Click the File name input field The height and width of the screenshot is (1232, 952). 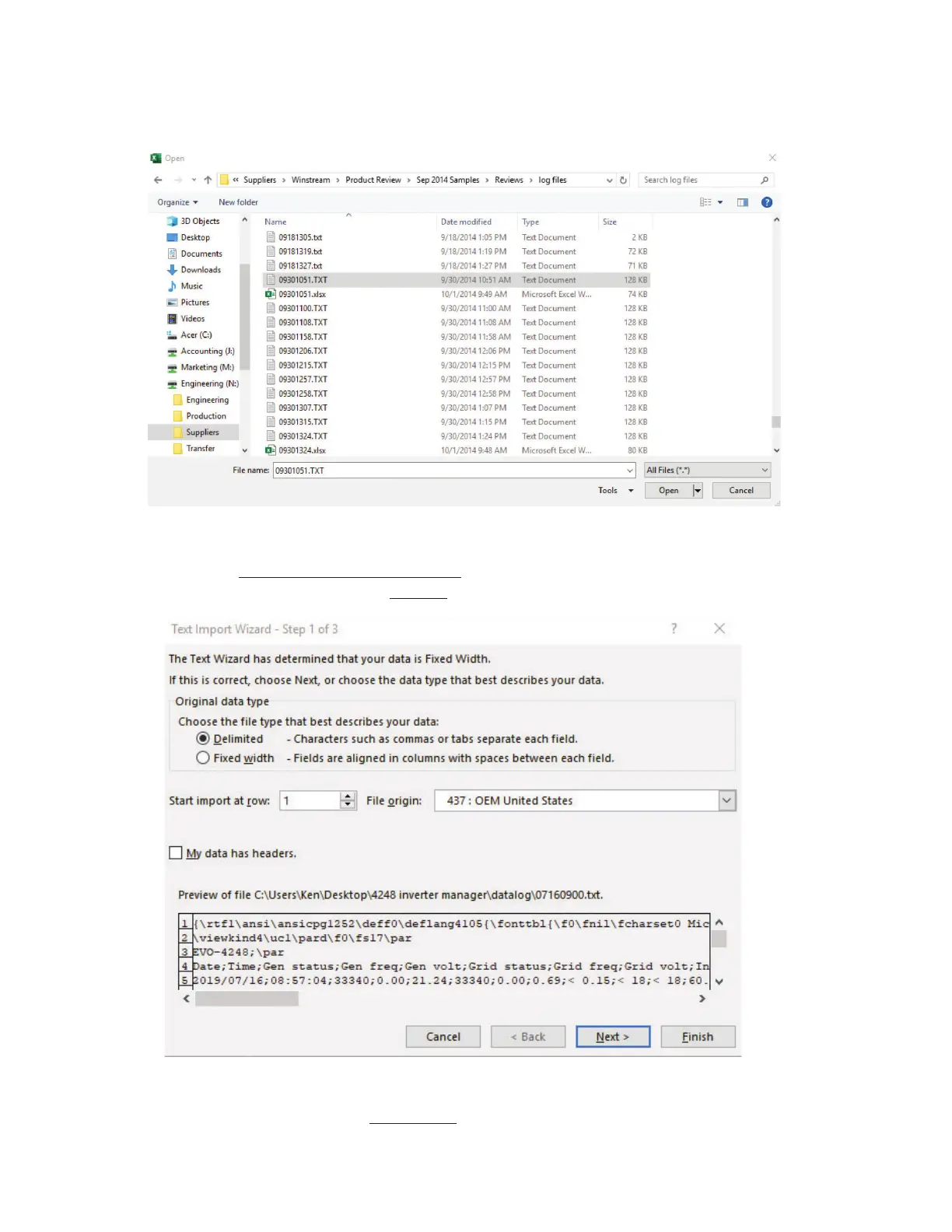pos(449,471)
